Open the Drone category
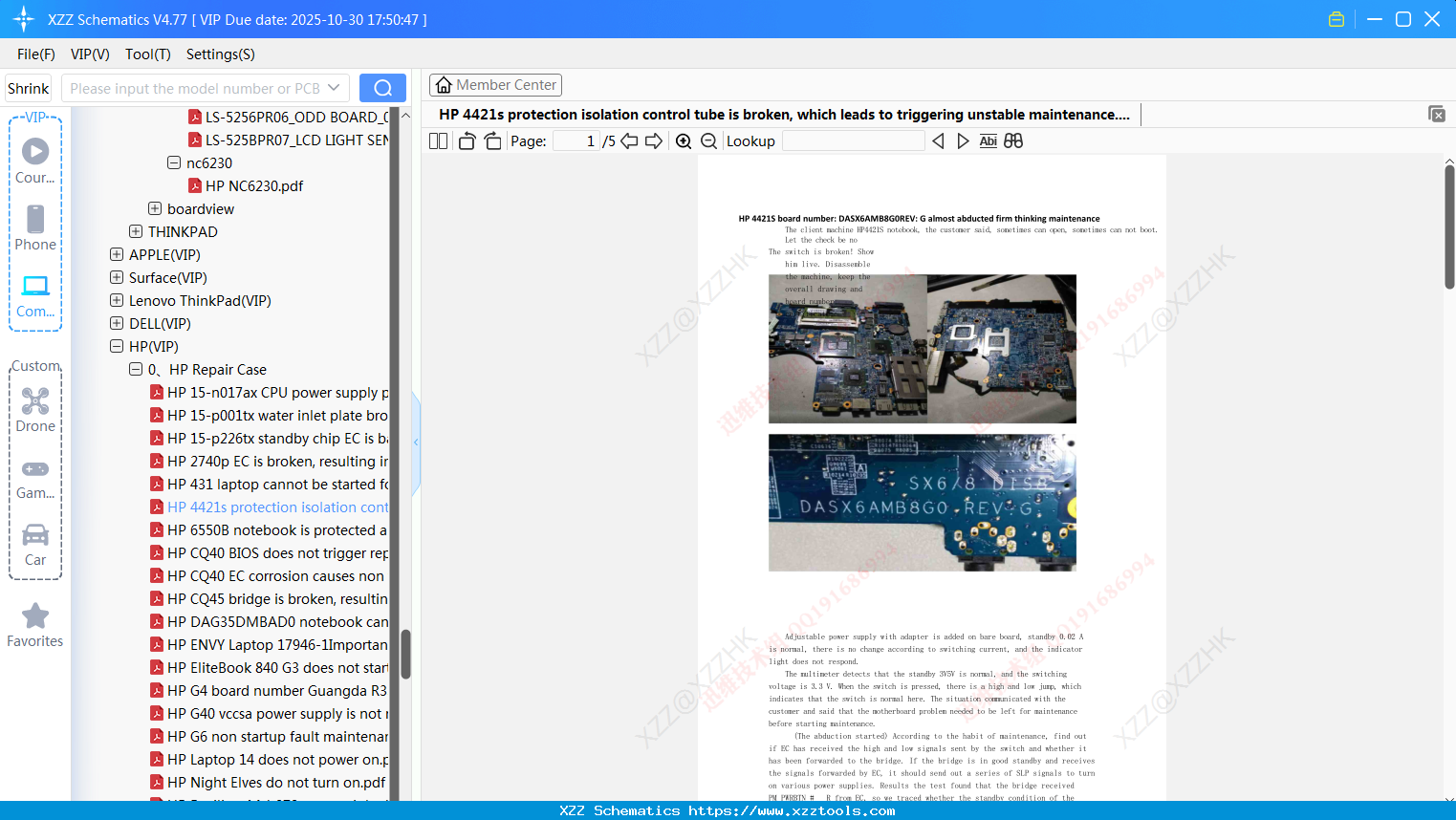 click(35, 410)
